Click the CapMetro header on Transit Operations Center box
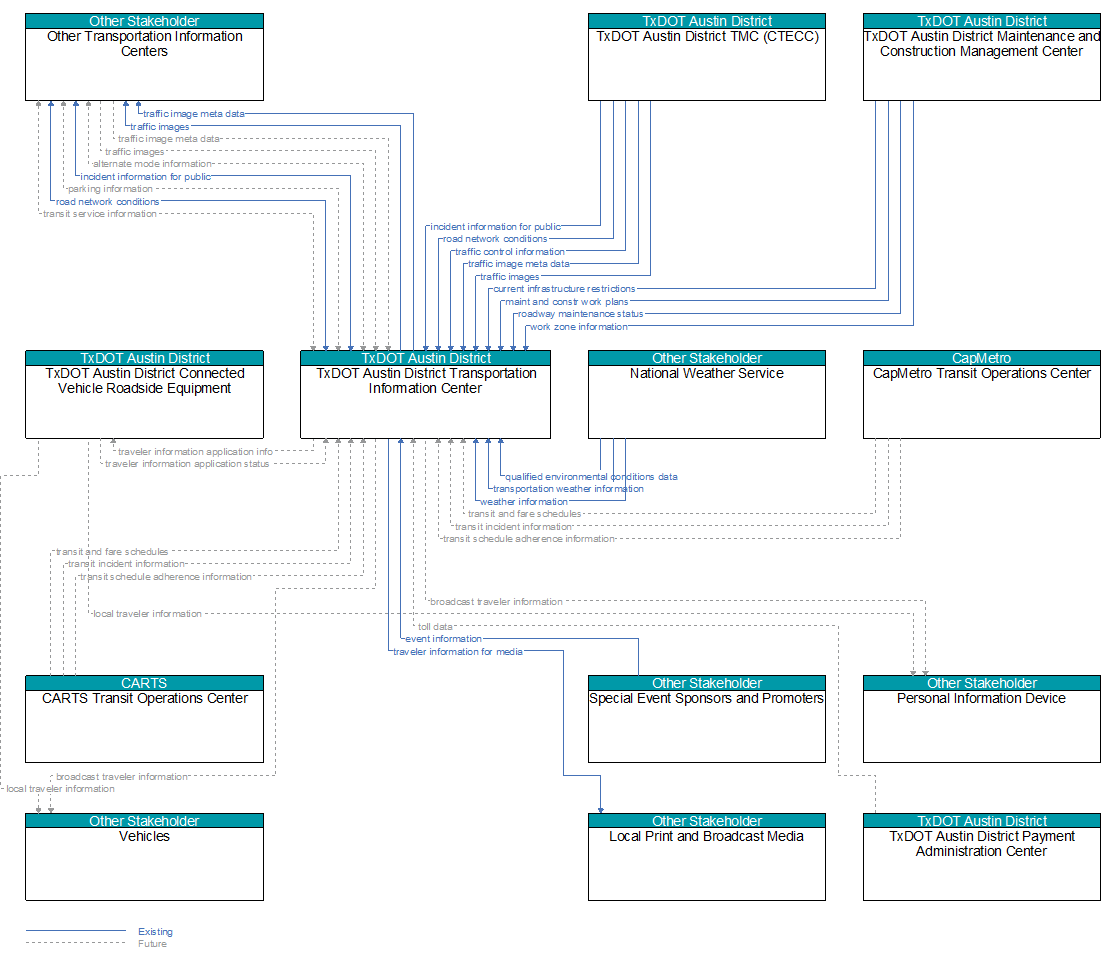The height and width of the screenshot is (962, 1111). pyautogui.click(x=981, y=358)
